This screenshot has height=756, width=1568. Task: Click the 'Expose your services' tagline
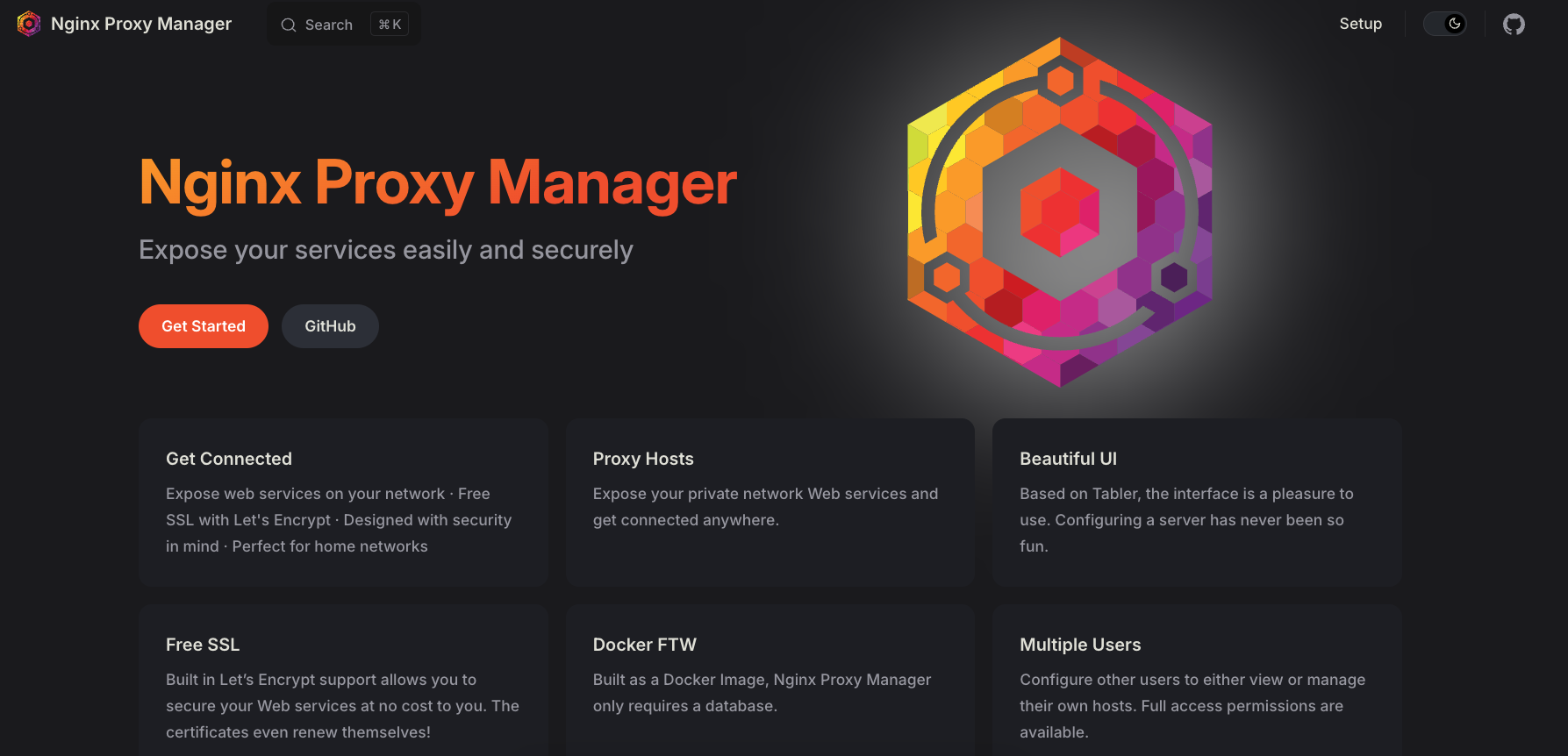tap(385, 250)
